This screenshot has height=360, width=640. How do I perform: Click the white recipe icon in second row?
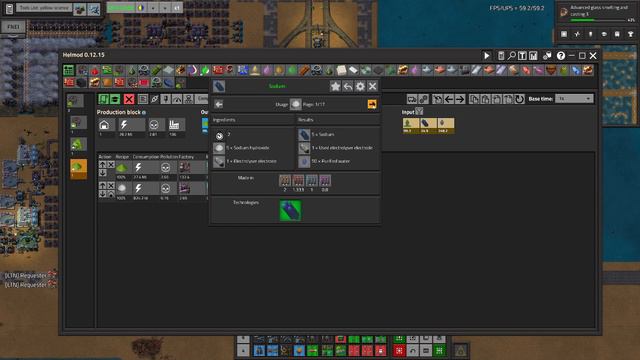(122, 188)
